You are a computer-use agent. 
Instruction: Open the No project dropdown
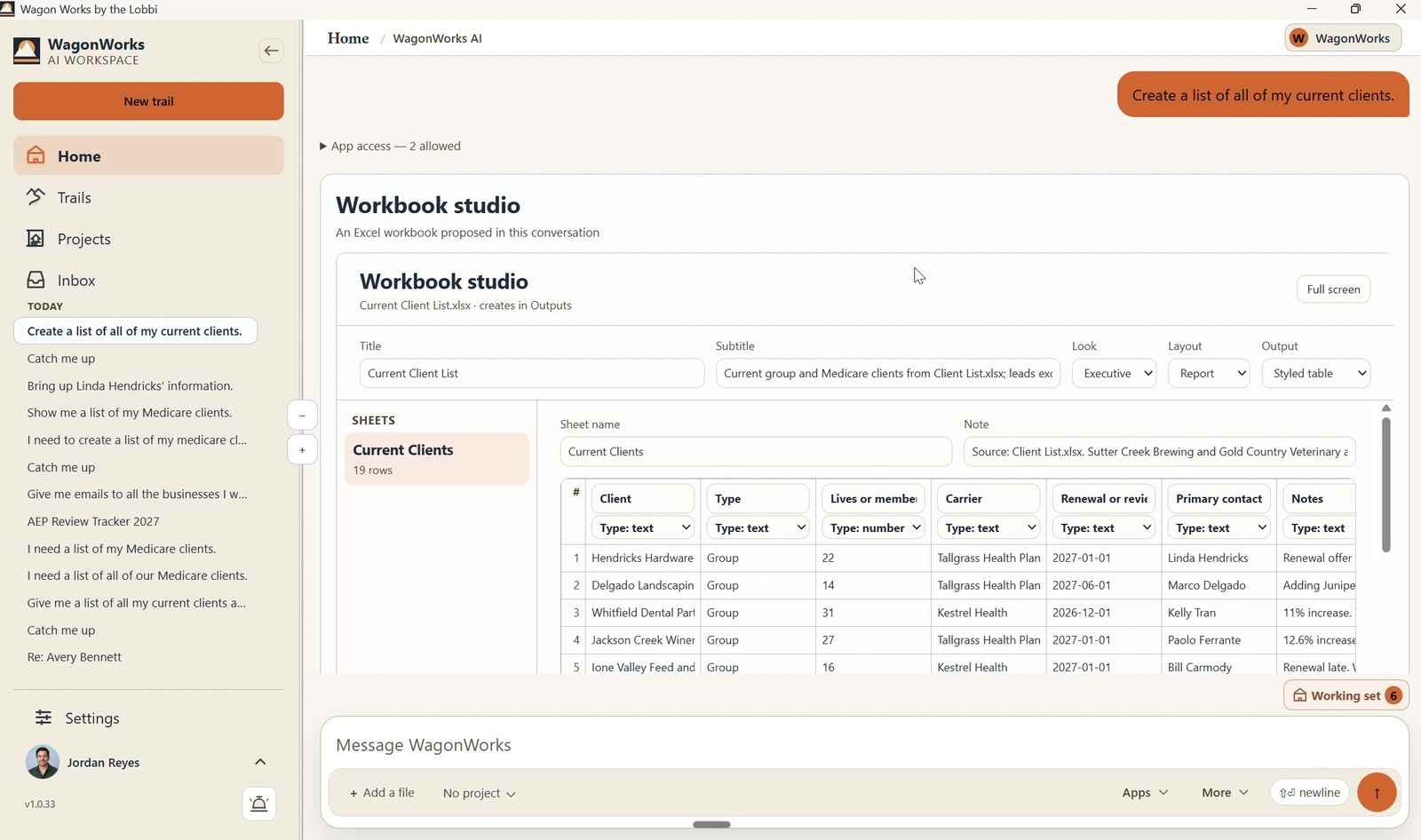479,793
